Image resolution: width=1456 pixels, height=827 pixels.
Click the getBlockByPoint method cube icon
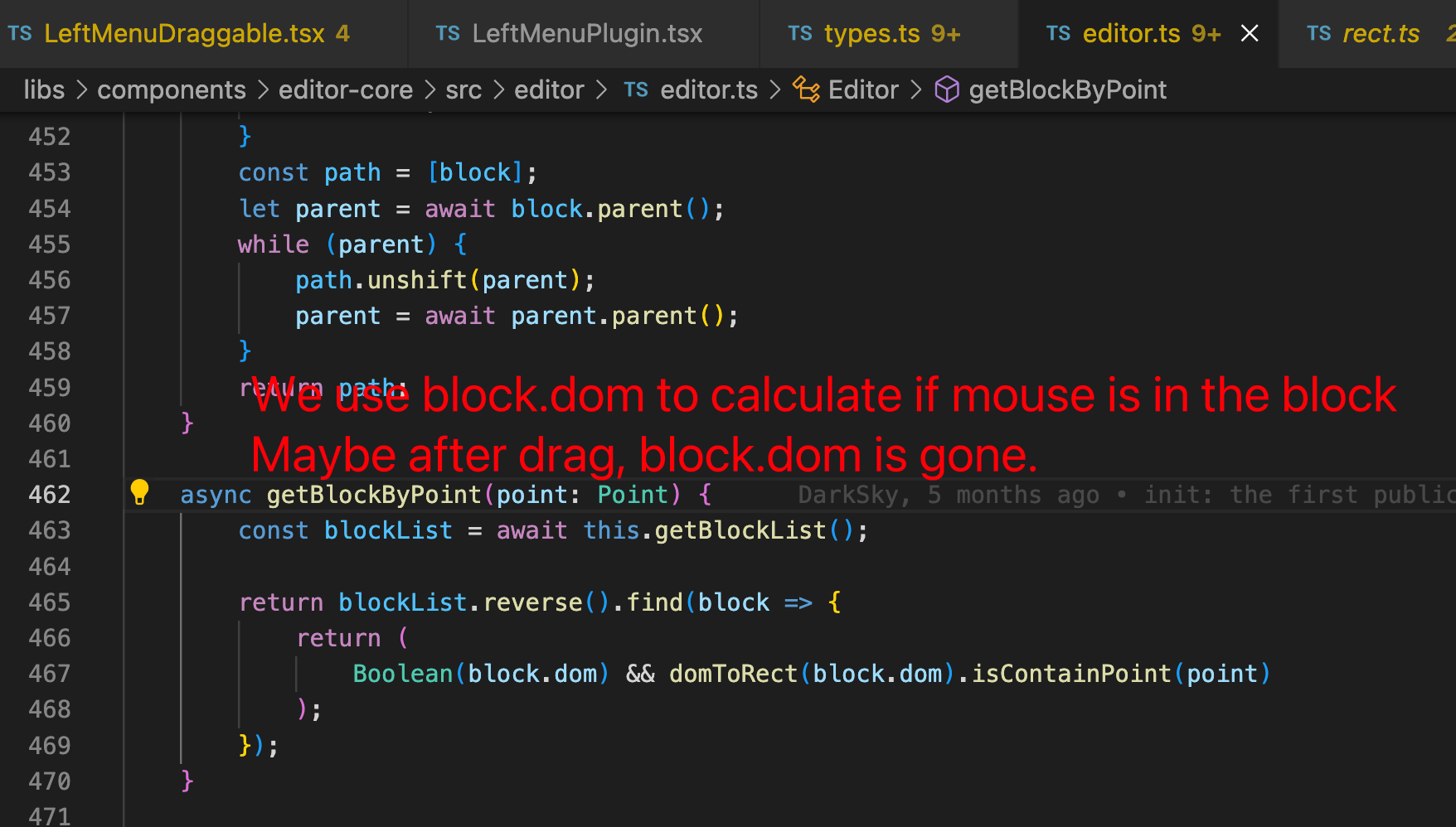(x=947, y=89)
